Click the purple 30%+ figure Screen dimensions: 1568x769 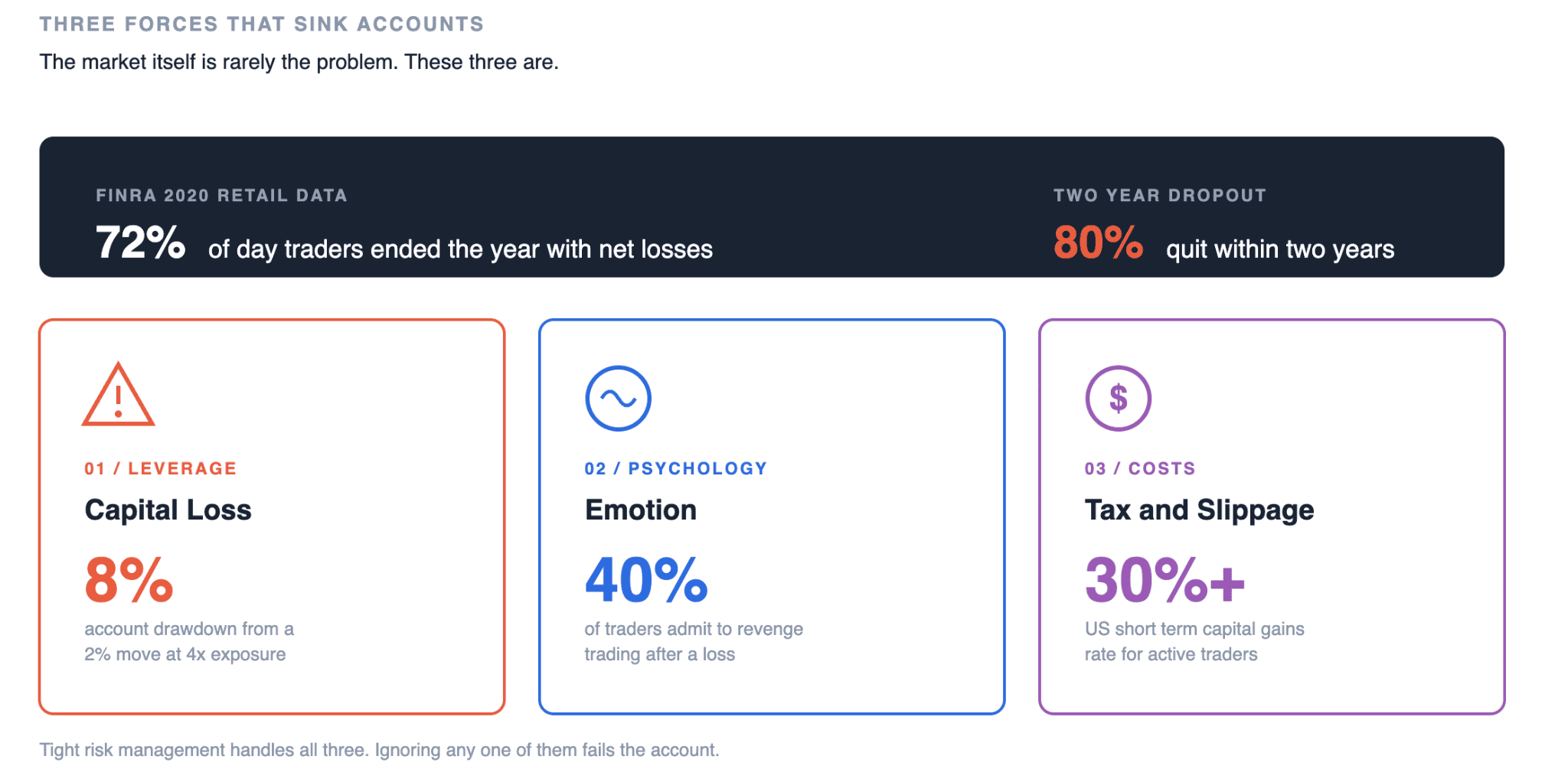1165,580
